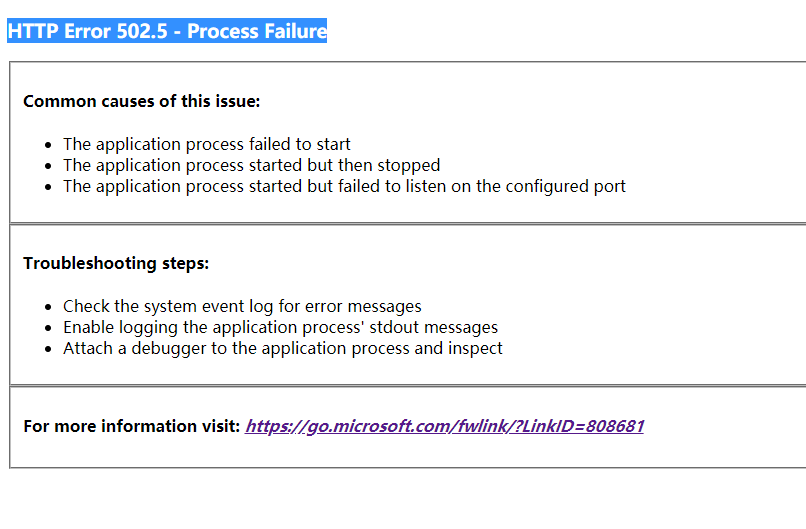Click the bullet before 'Check the system event log'
This screenshot has width=806, height=529.
[49, 307]
